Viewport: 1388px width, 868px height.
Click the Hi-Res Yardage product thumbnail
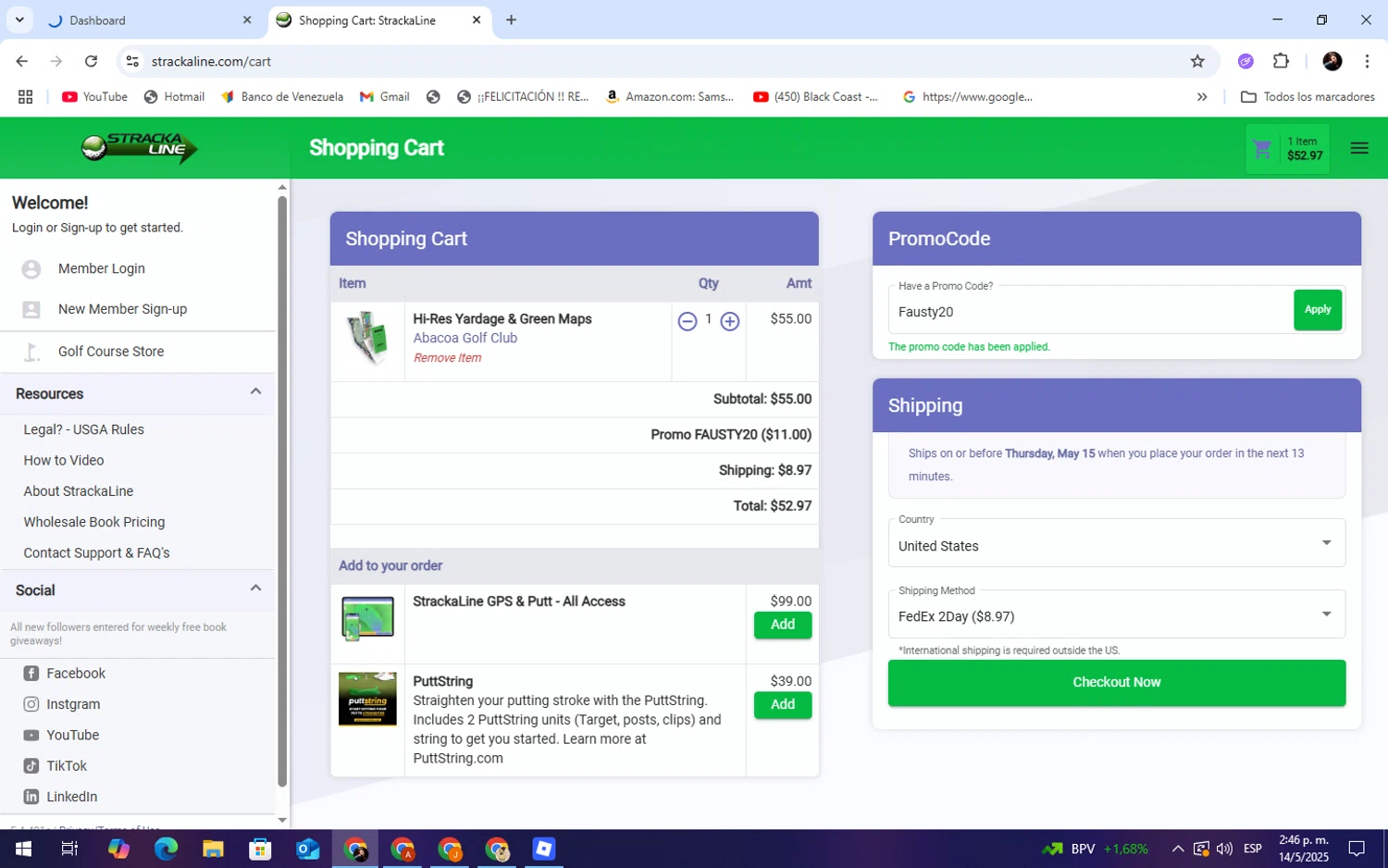[x=367, y=339]
